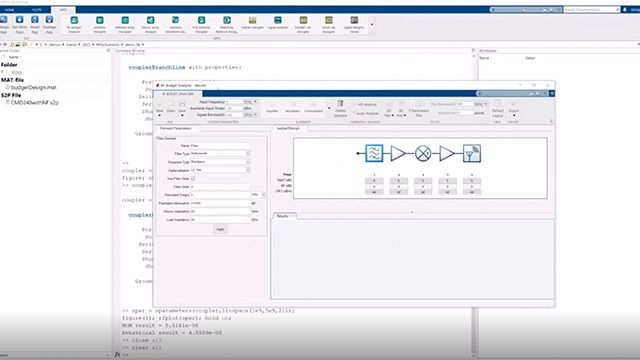Screen dimensions: 640x360
Task: Launch Signal Integrity Viewer app
Action: (354, 24)
